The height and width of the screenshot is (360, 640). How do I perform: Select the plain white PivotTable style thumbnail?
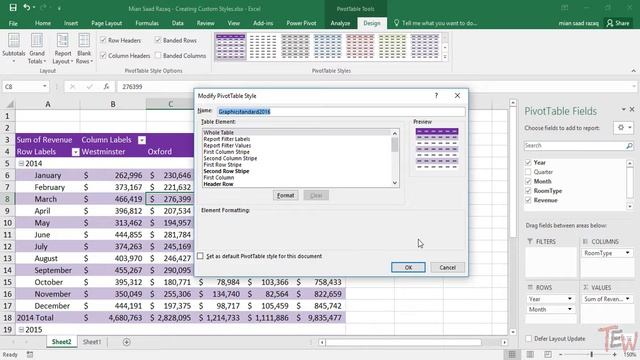point(262,47)
